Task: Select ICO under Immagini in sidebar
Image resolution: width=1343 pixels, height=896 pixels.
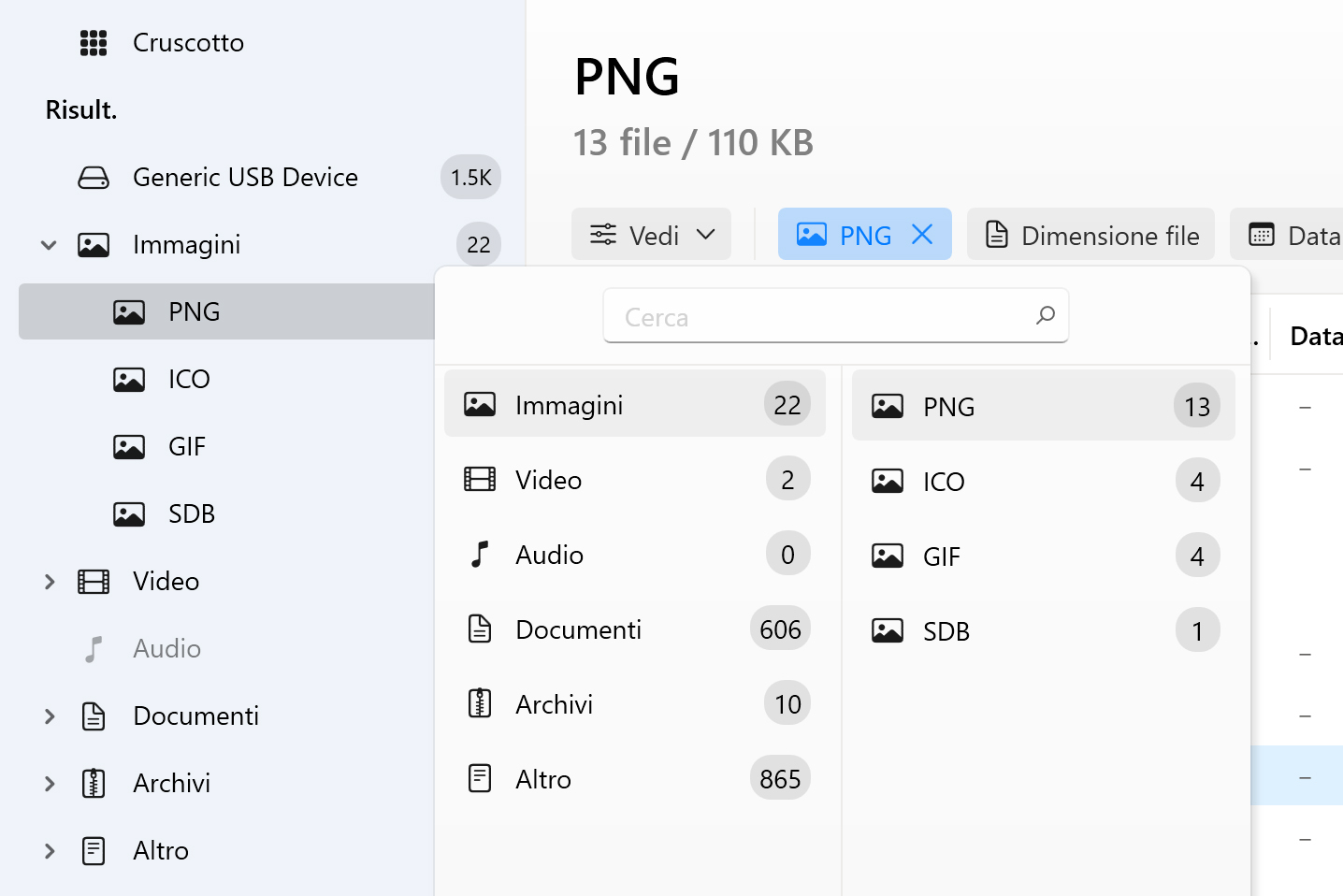Action: (227, 380)
